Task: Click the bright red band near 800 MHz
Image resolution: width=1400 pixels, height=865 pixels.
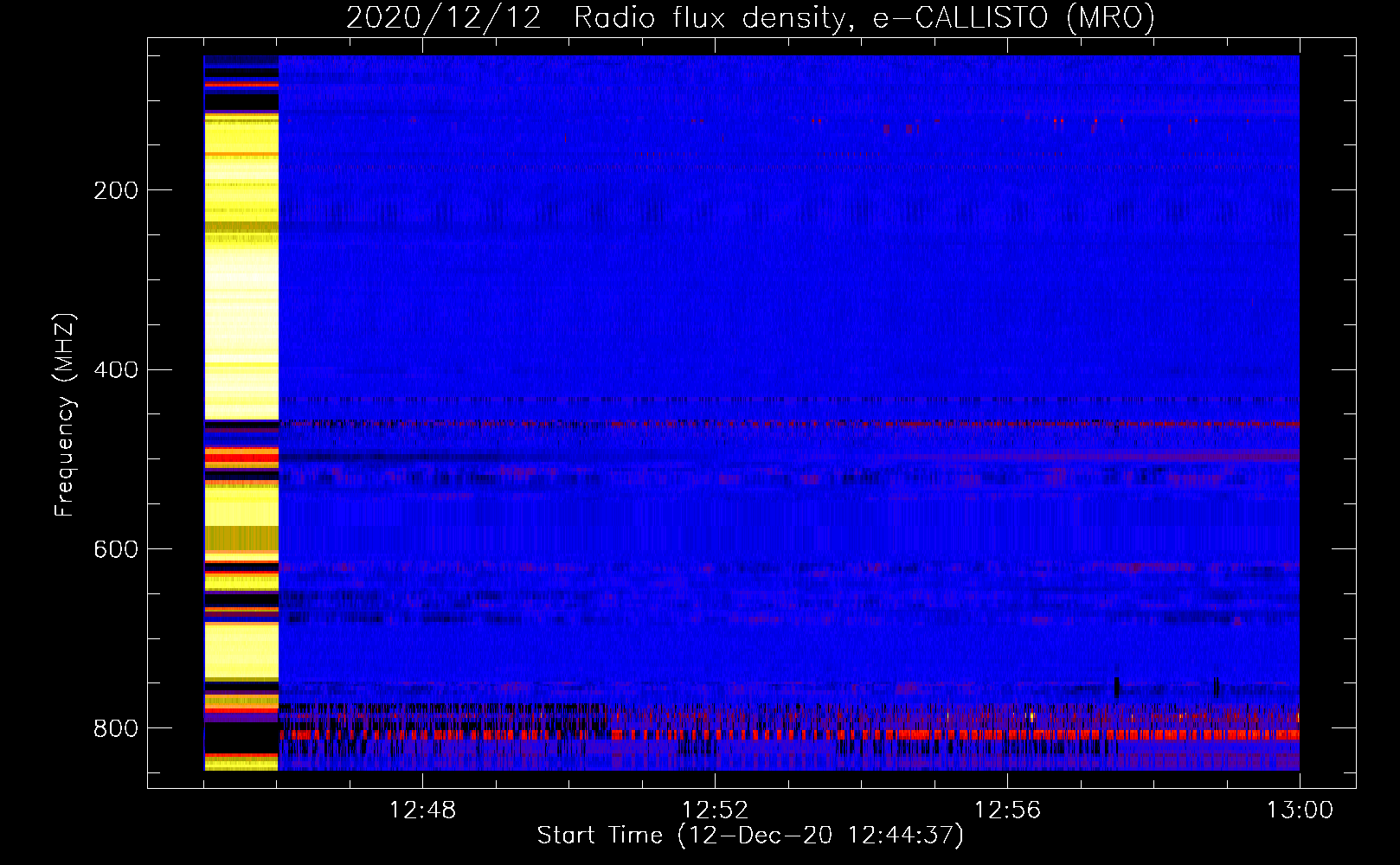Action: [789, 734]
